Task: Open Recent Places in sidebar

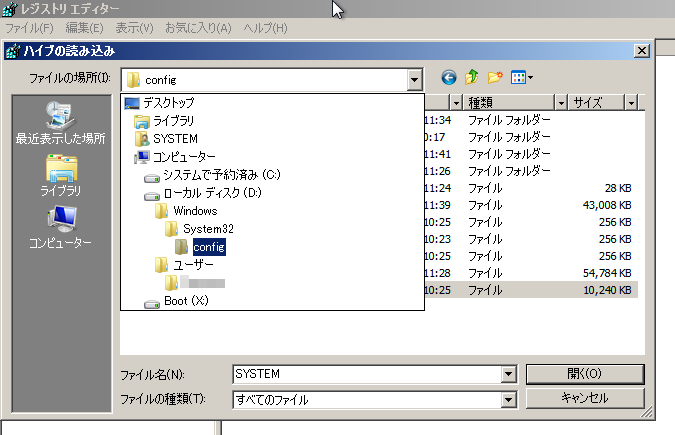Action: pyautogui.click(x=60, y=123)
